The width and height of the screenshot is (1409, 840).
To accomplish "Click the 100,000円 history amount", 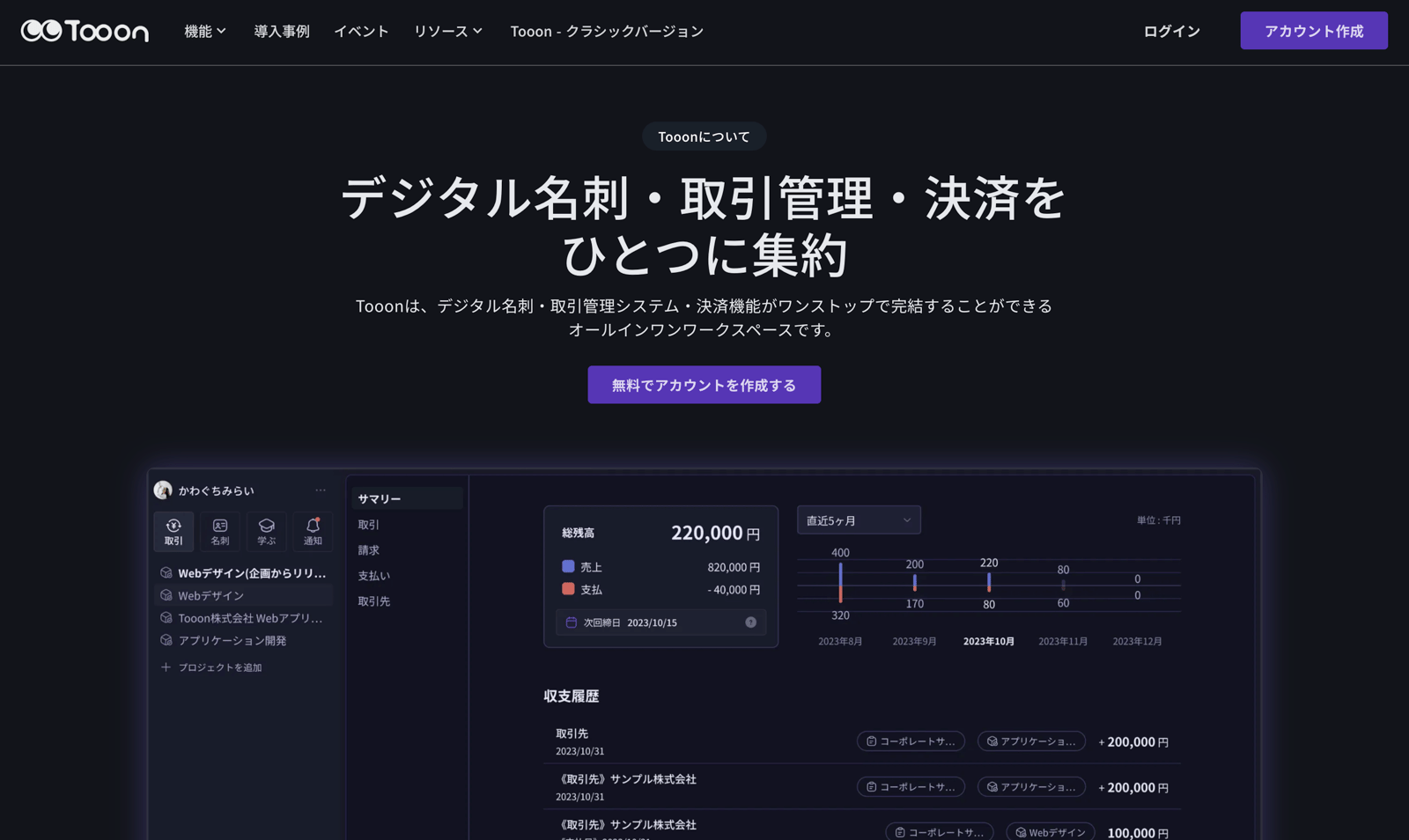I will pos(1138,833).
